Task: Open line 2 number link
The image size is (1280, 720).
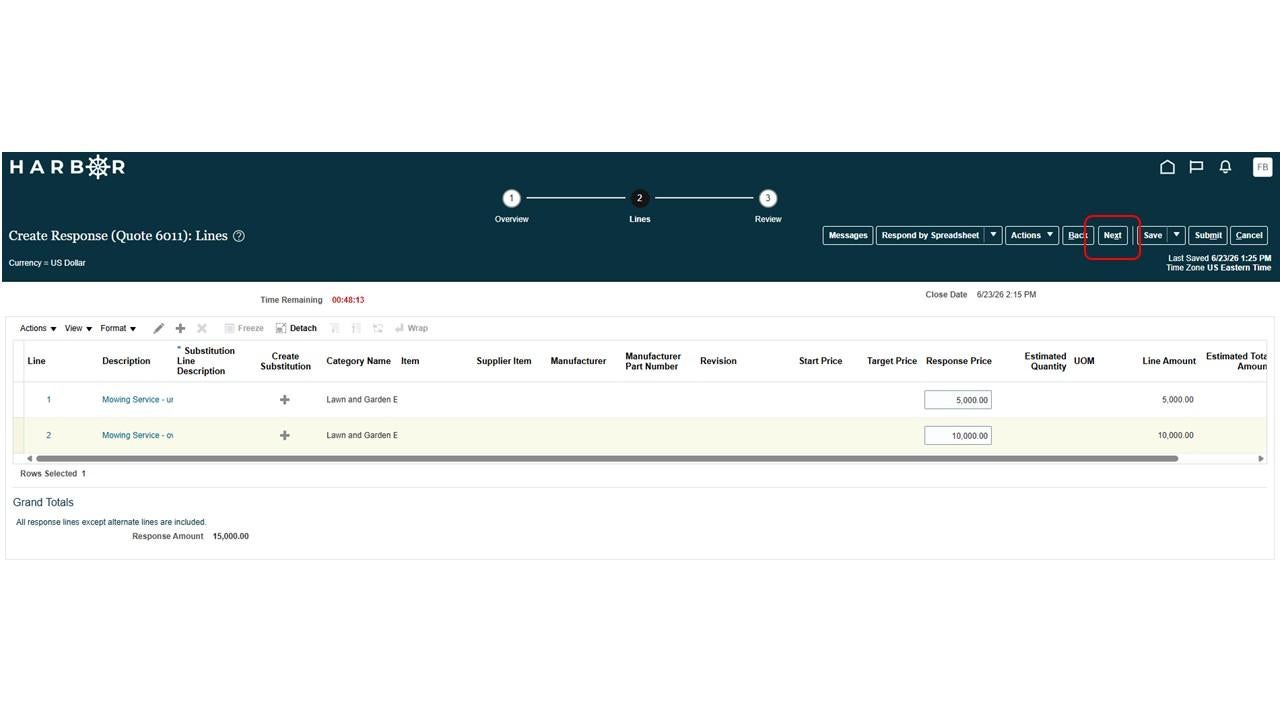Action: coord(48,436)
